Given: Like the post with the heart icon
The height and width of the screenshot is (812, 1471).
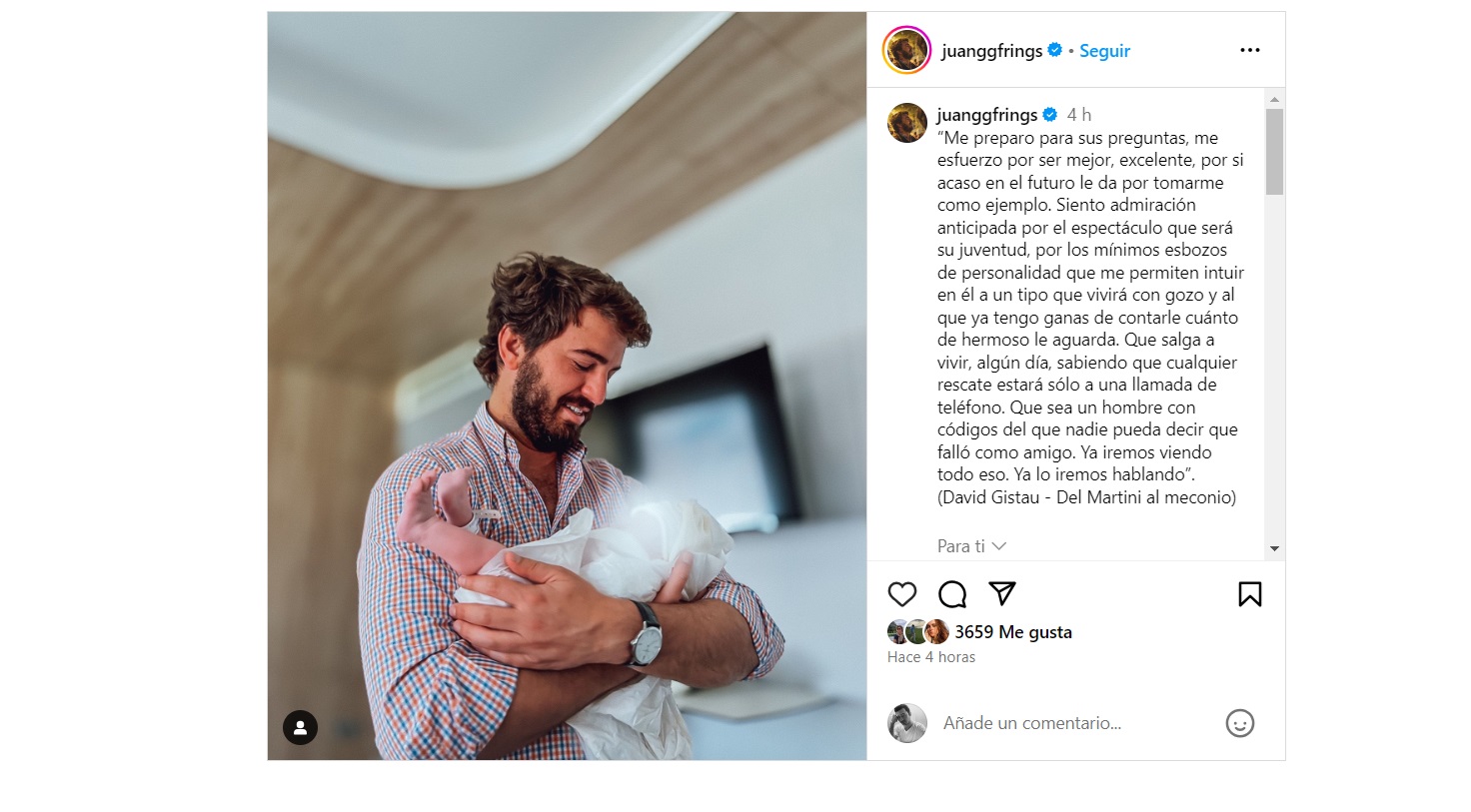Looking at the screenshot, I should tap(902, 594).
